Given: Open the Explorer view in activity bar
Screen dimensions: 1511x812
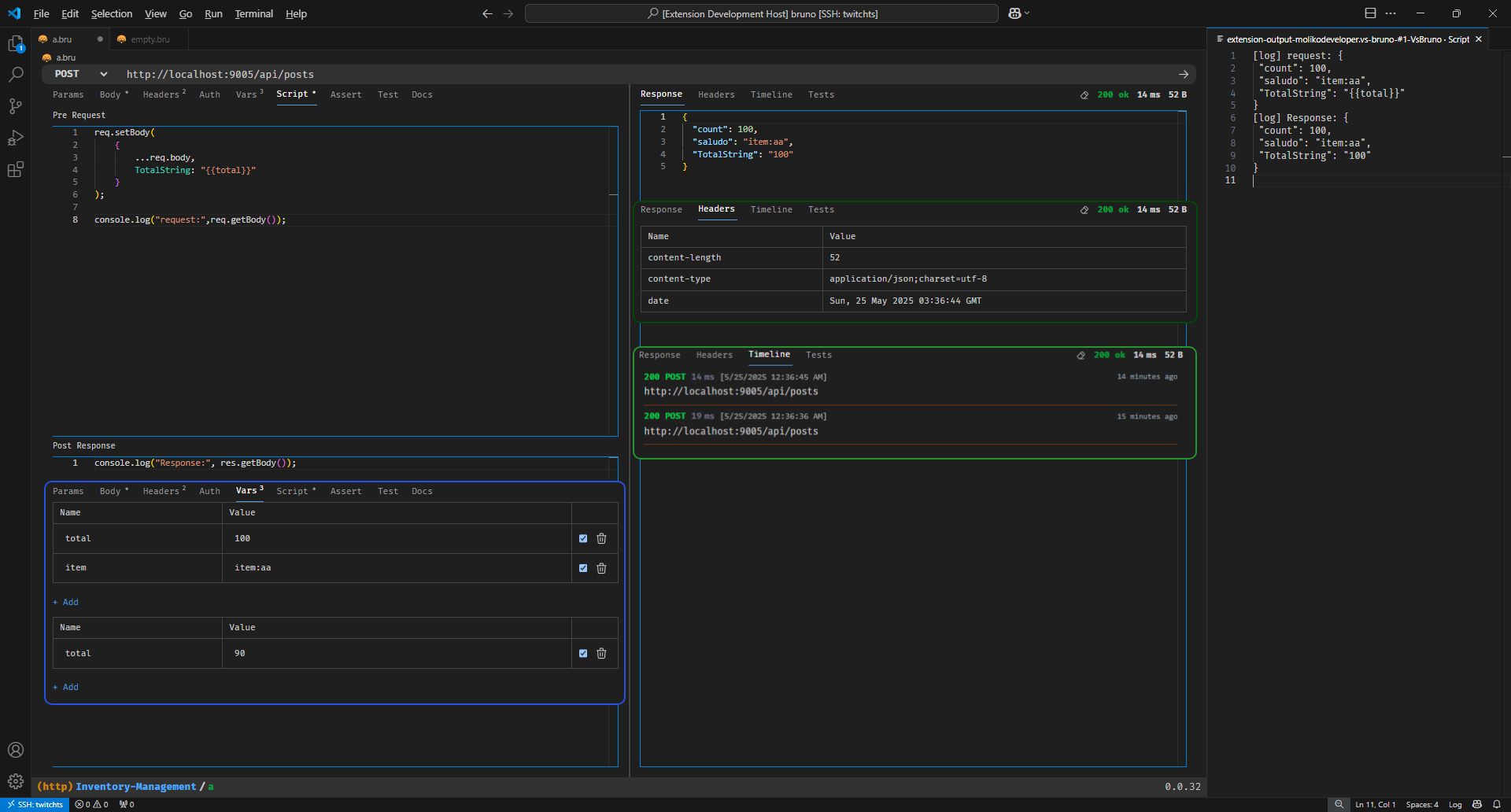Looking at the screenshot, I should click(x=15, y=44).
